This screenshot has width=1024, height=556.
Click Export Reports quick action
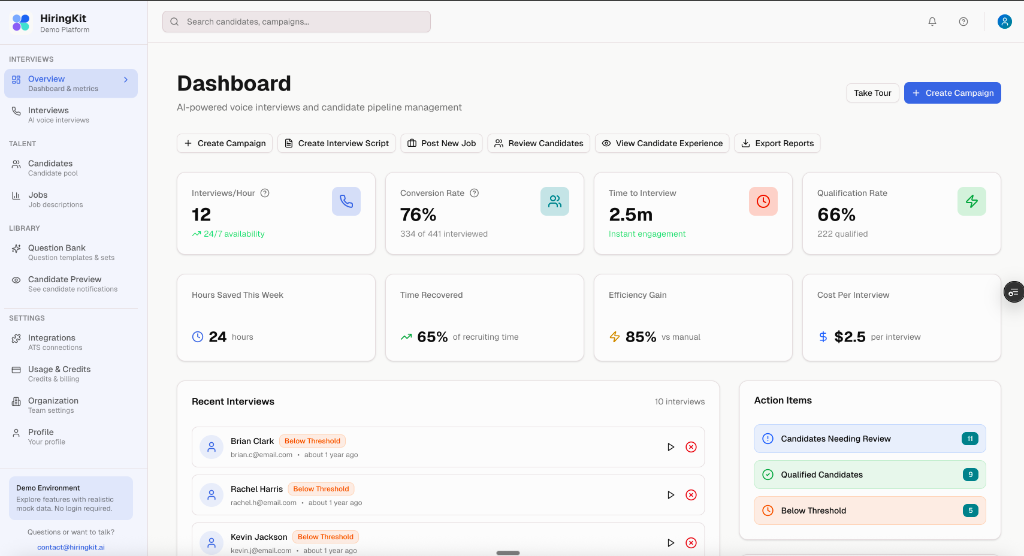(777, 143)
